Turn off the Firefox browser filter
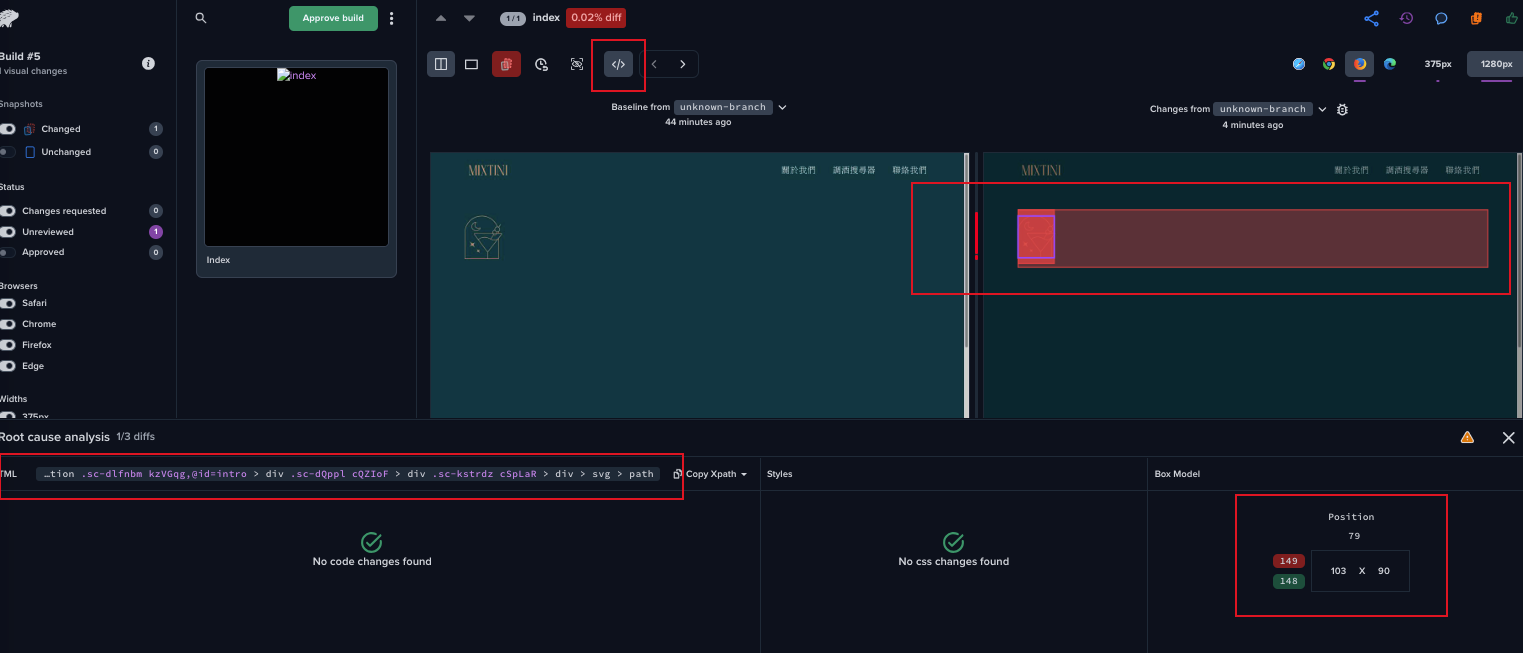This screenshot has height=653, width=1523. coord(8,345)
